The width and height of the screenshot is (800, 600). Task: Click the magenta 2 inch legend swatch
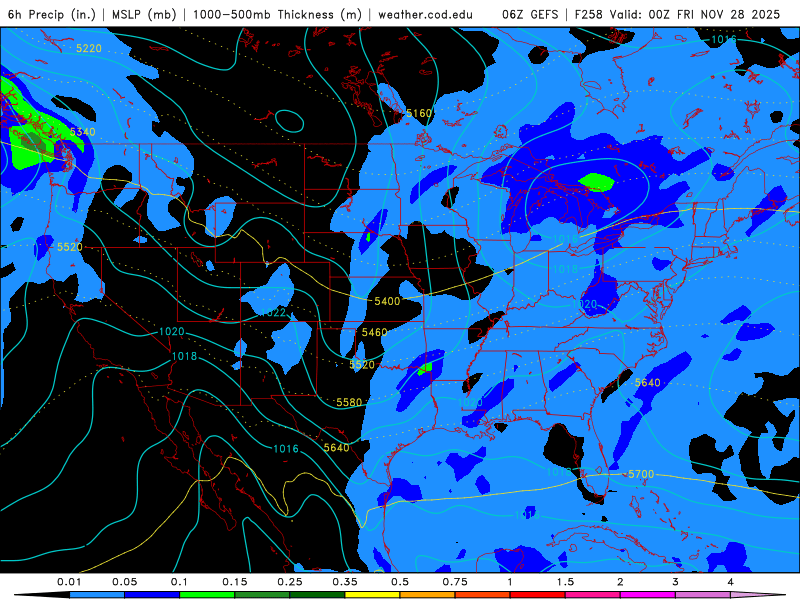648,595
